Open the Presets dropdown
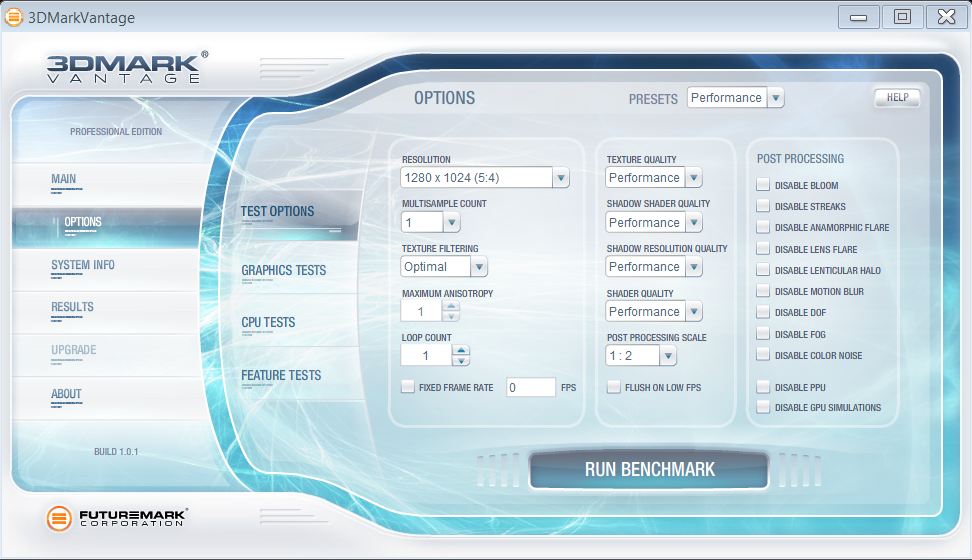This screenshot has height=560, width=972. click(735, 97)
